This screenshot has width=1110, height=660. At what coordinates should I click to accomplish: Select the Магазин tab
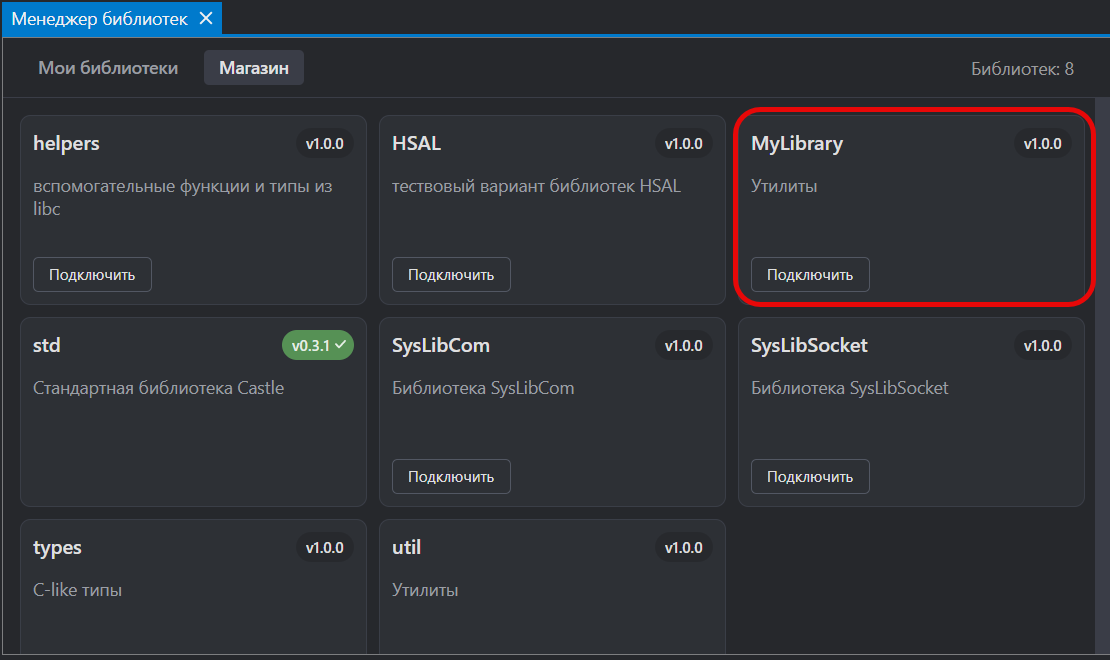click(x=254, y=68)
